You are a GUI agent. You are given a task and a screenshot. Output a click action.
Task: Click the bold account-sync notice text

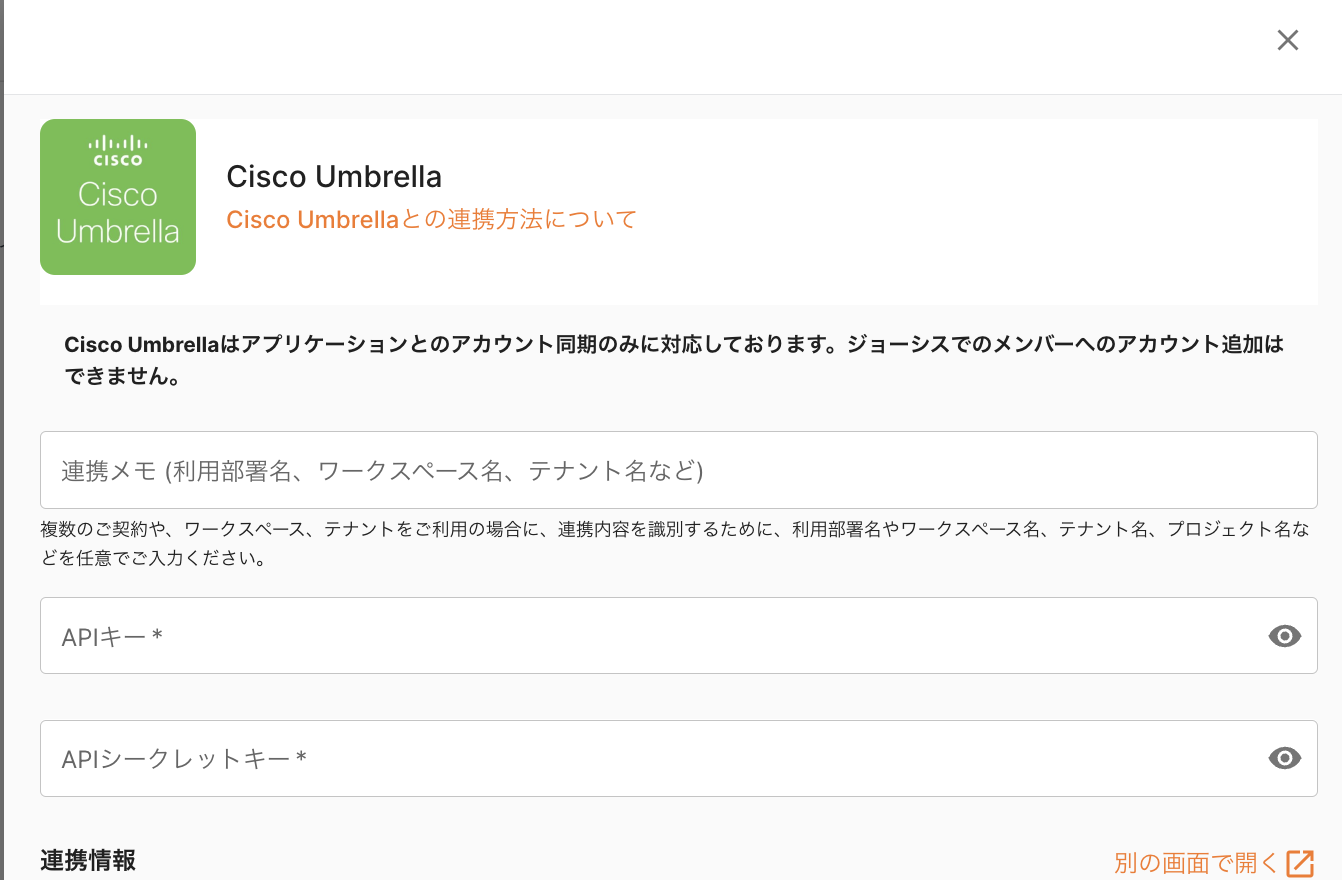click(673, 346)
